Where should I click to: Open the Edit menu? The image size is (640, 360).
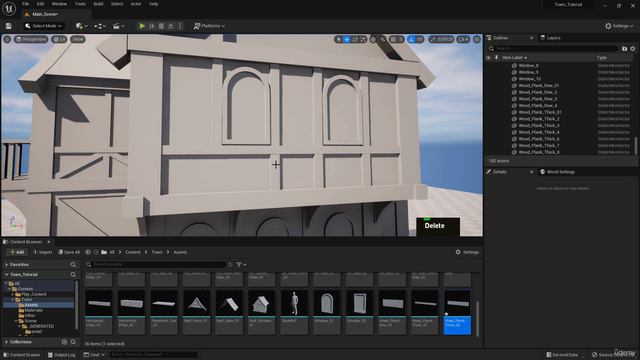40,4
